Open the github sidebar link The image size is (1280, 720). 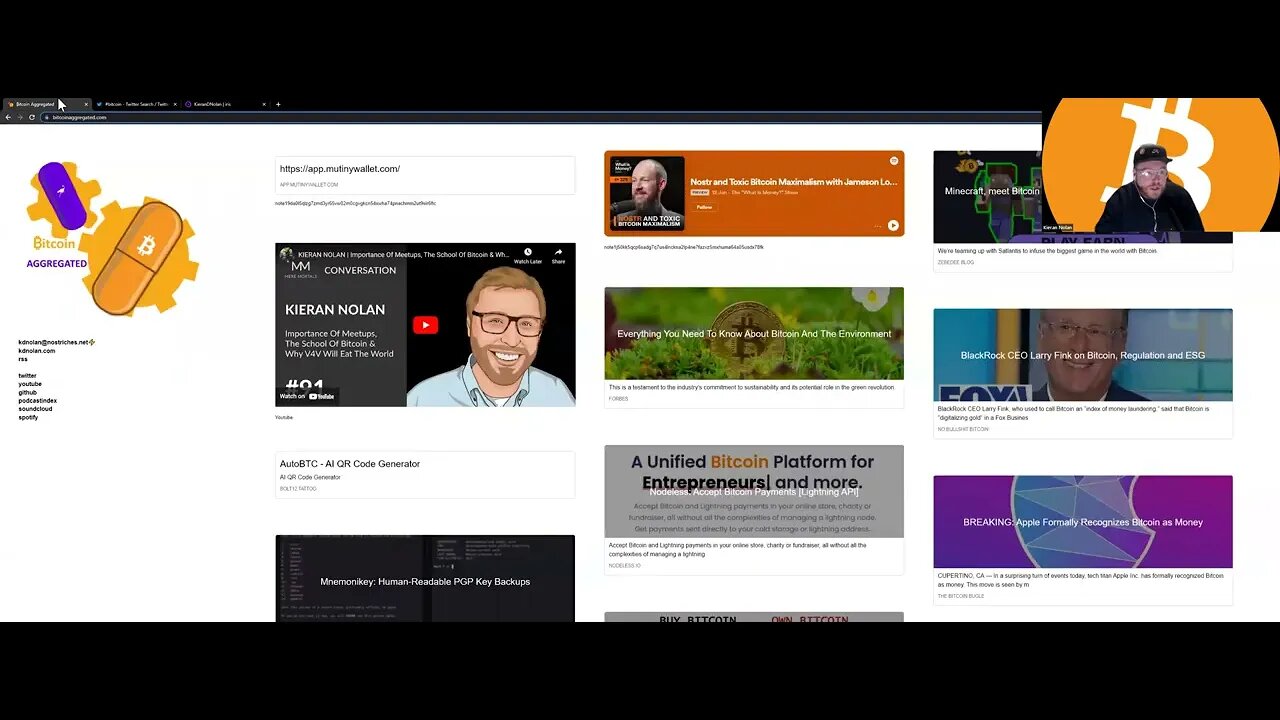click(28, 392)
